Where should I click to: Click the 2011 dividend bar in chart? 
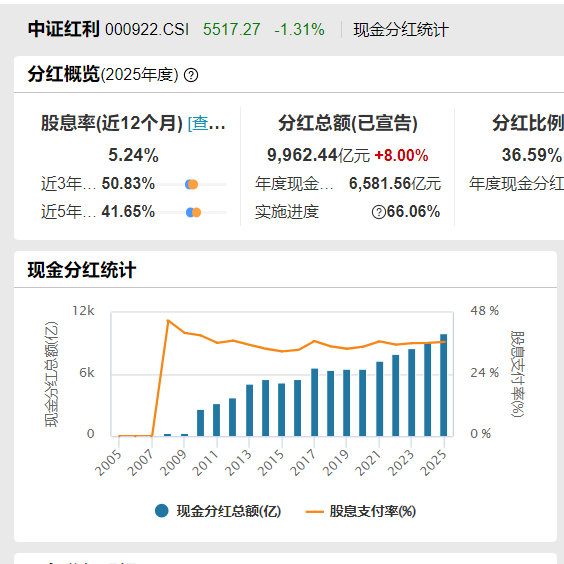tap(217, 420)
